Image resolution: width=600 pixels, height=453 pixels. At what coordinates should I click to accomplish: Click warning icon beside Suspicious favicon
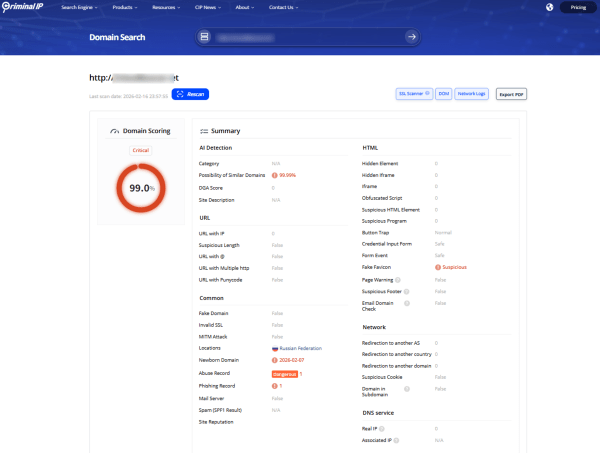pyautogui.click(x=438, y=267)
